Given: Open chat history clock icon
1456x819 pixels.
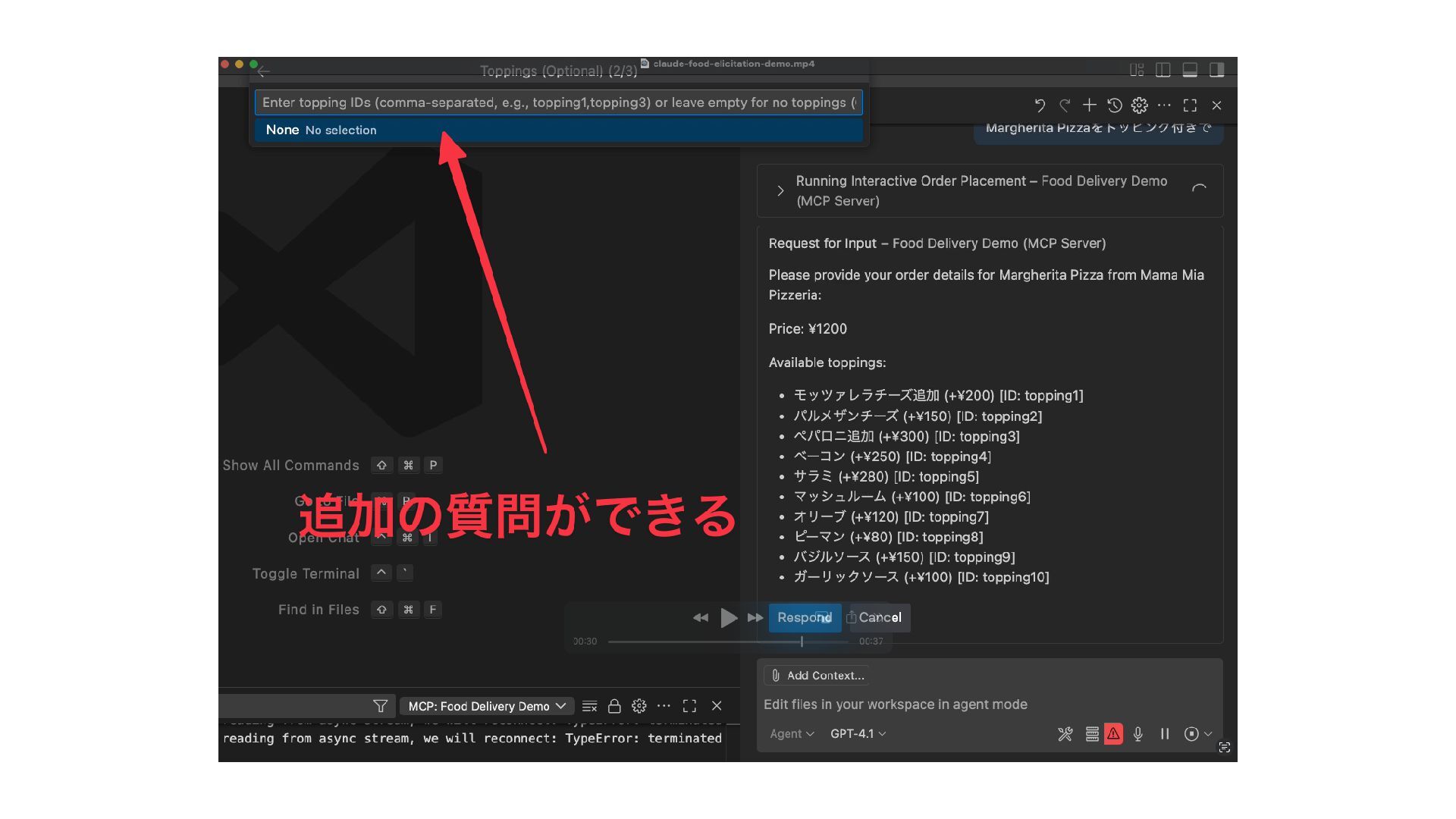Looking at the screenshot, I should [1115, 105].
